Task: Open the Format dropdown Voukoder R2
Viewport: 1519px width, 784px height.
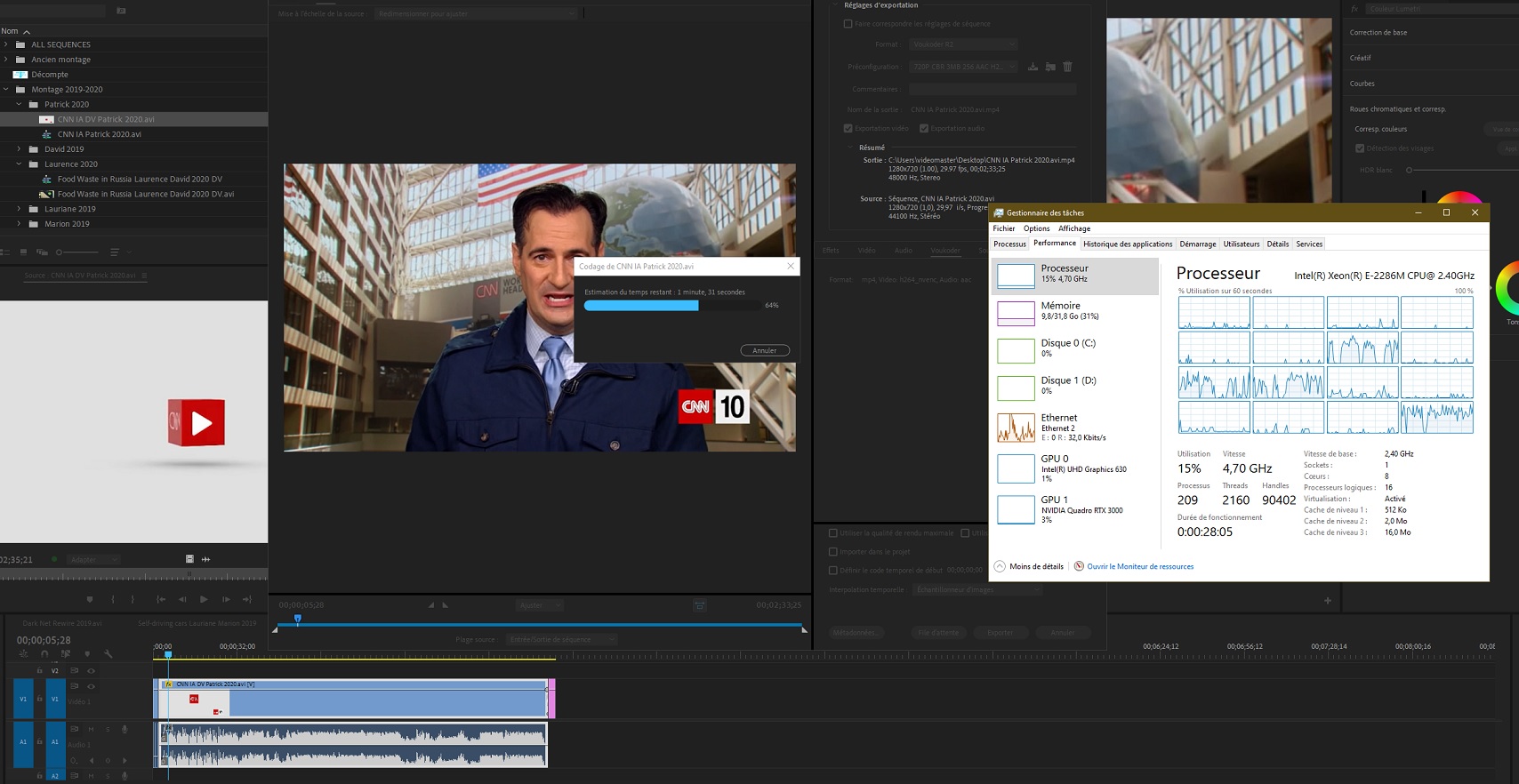Action: click(x=963, y=44)
